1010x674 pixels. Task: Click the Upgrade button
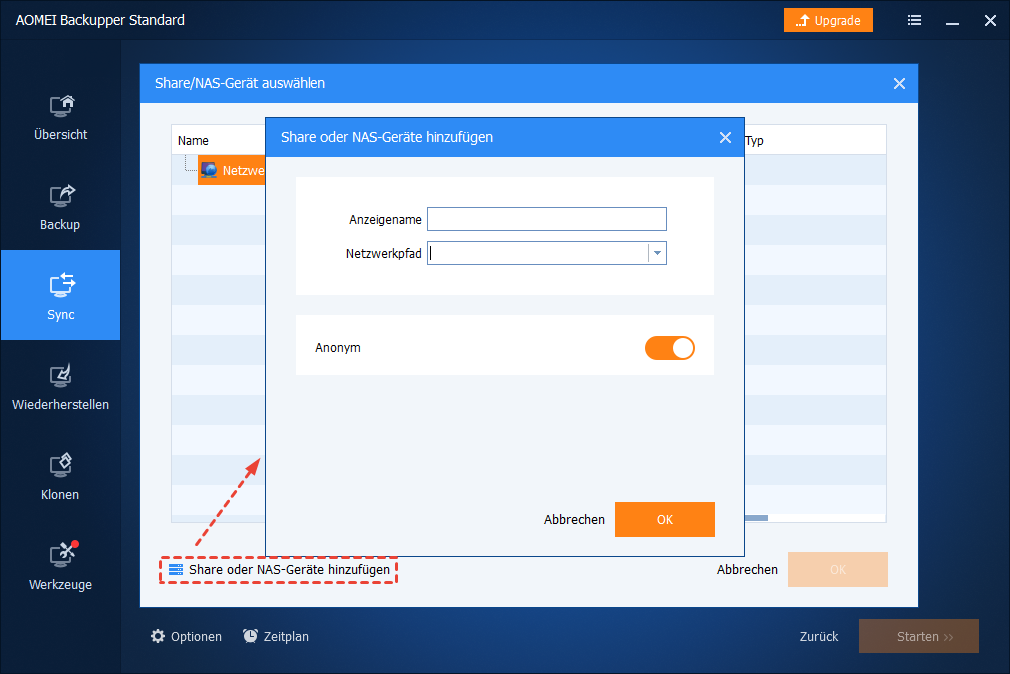tap(828, 20)
